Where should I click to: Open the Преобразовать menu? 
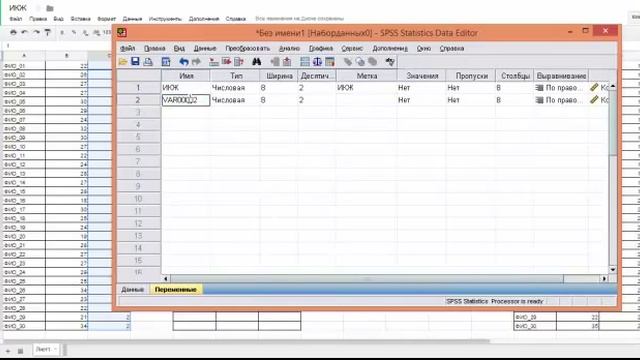pyautogui.click(x=248, y=48)
